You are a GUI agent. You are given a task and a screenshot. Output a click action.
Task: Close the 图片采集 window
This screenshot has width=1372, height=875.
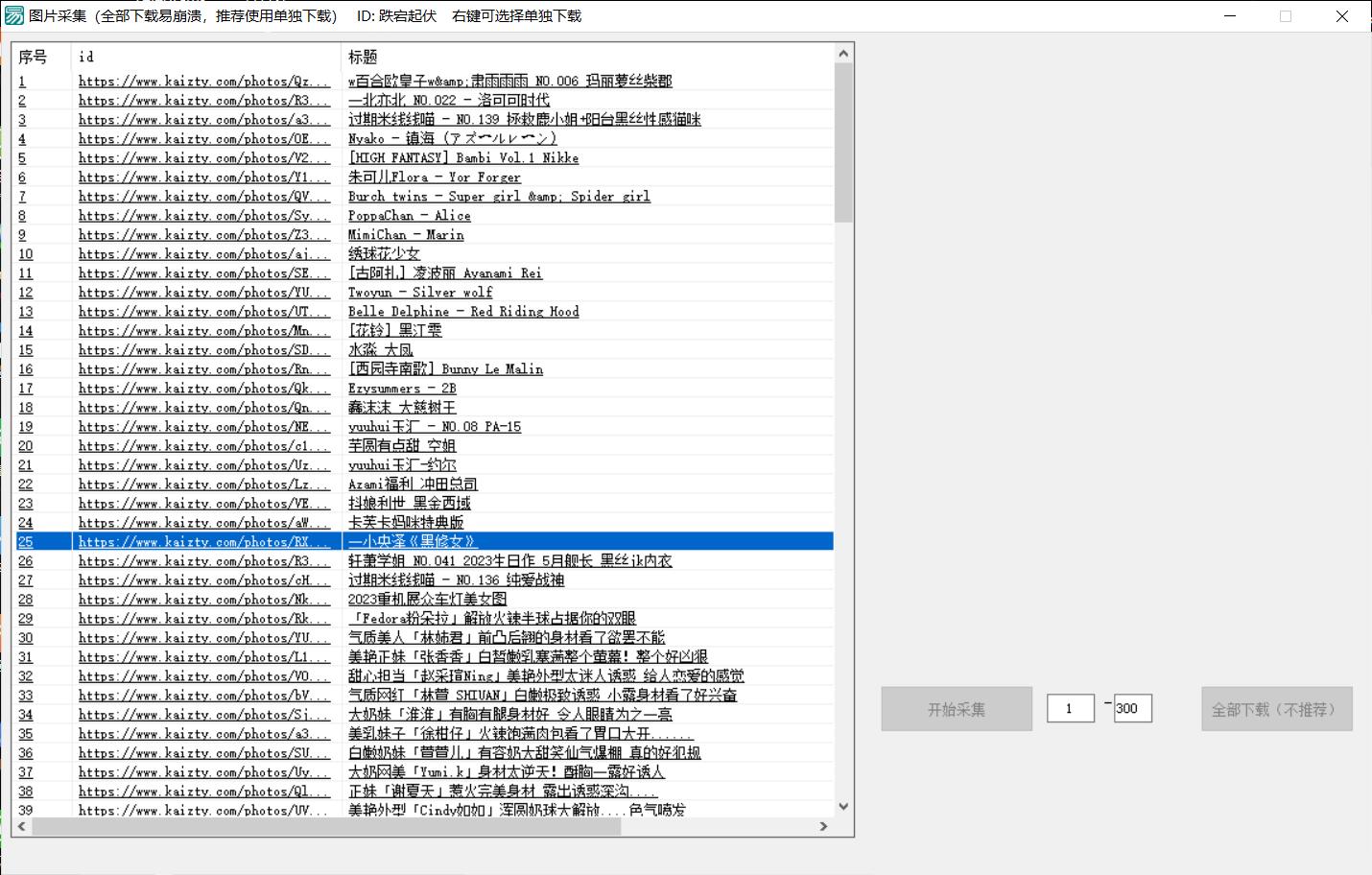tap(1341, 16)
